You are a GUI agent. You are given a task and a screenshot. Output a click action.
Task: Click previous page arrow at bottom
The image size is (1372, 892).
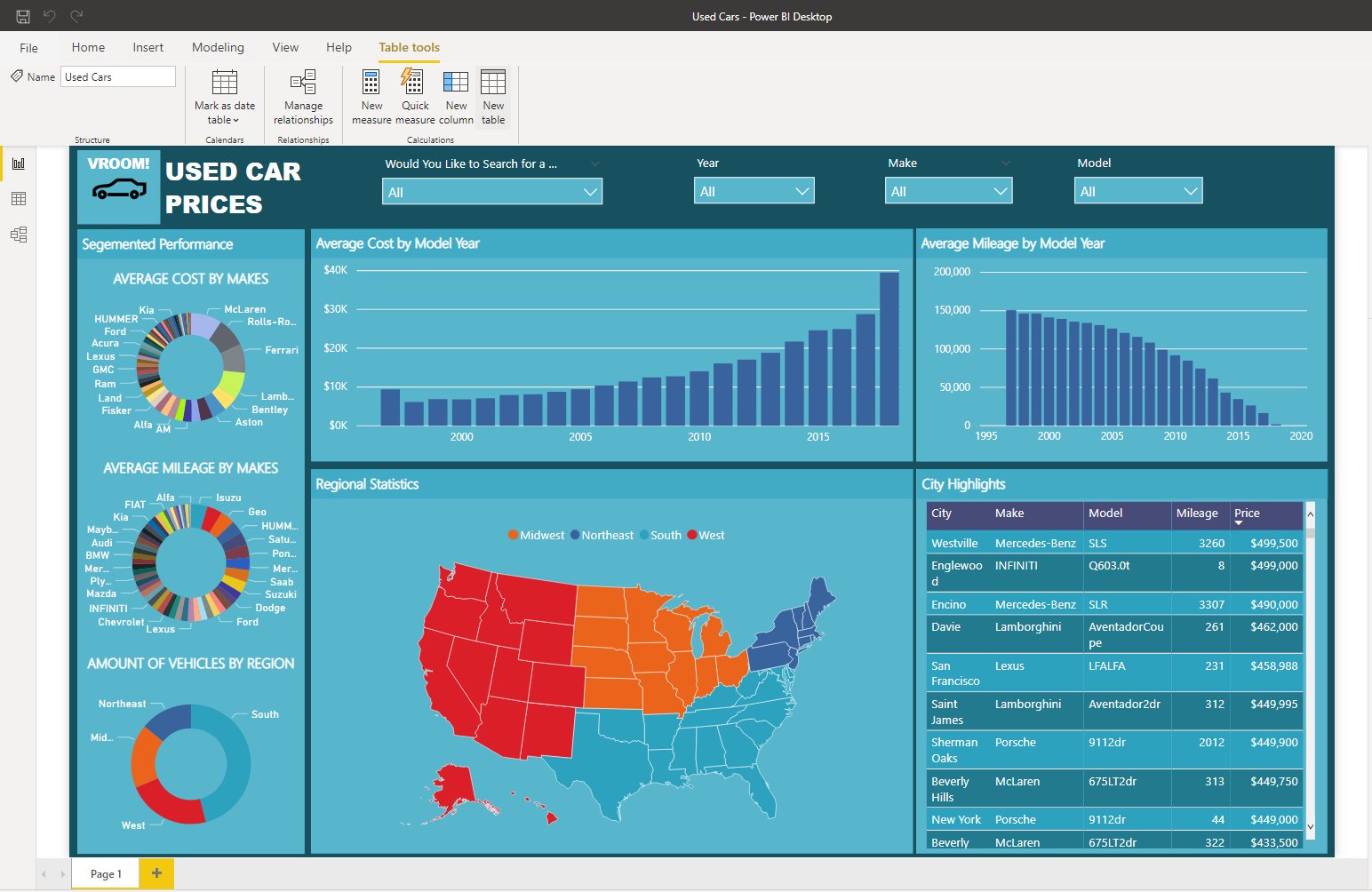tap(44, 874)
